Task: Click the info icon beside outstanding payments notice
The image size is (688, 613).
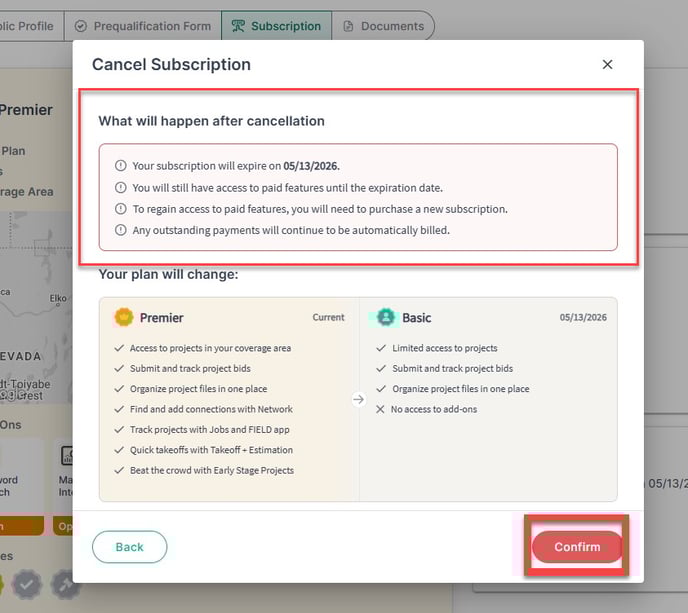Action: pyautogui.click(x=121, y=230)
